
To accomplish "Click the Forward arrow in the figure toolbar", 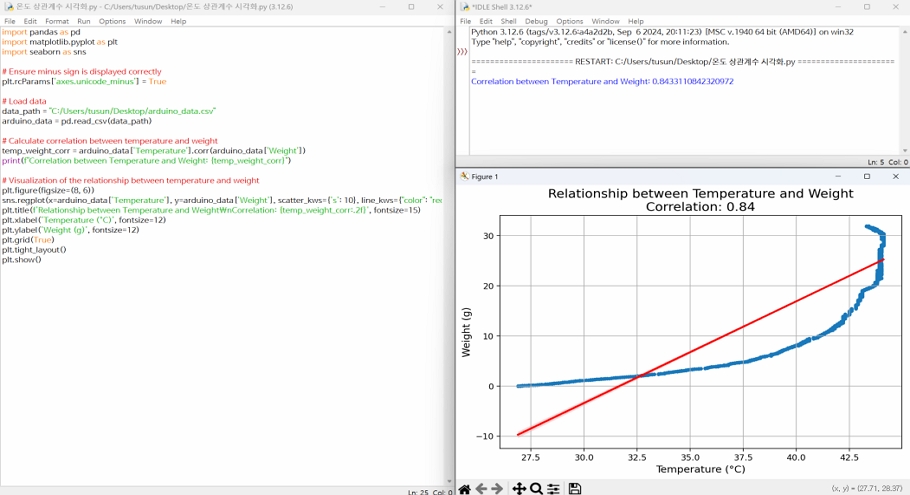I will click(497, 489).
